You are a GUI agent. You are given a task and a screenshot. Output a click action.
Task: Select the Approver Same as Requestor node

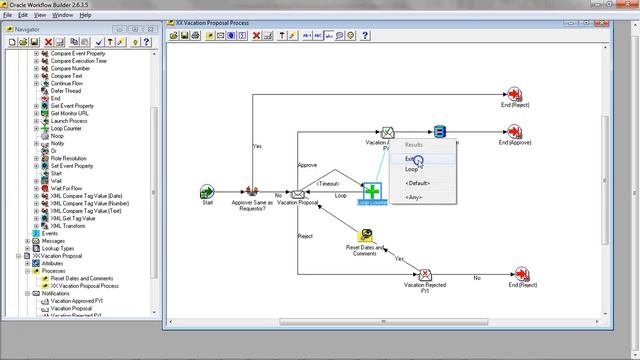[x=252, y=191]
